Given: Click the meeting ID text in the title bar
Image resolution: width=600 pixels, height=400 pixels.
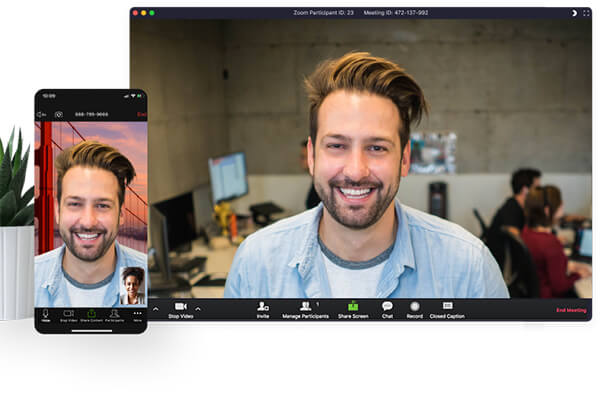Looking at the screenshot, I should 396,13.
